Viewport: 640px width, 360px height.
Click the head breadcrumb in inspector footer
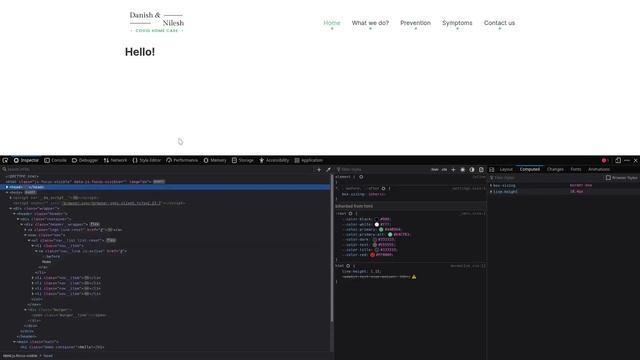click(48, 356)
